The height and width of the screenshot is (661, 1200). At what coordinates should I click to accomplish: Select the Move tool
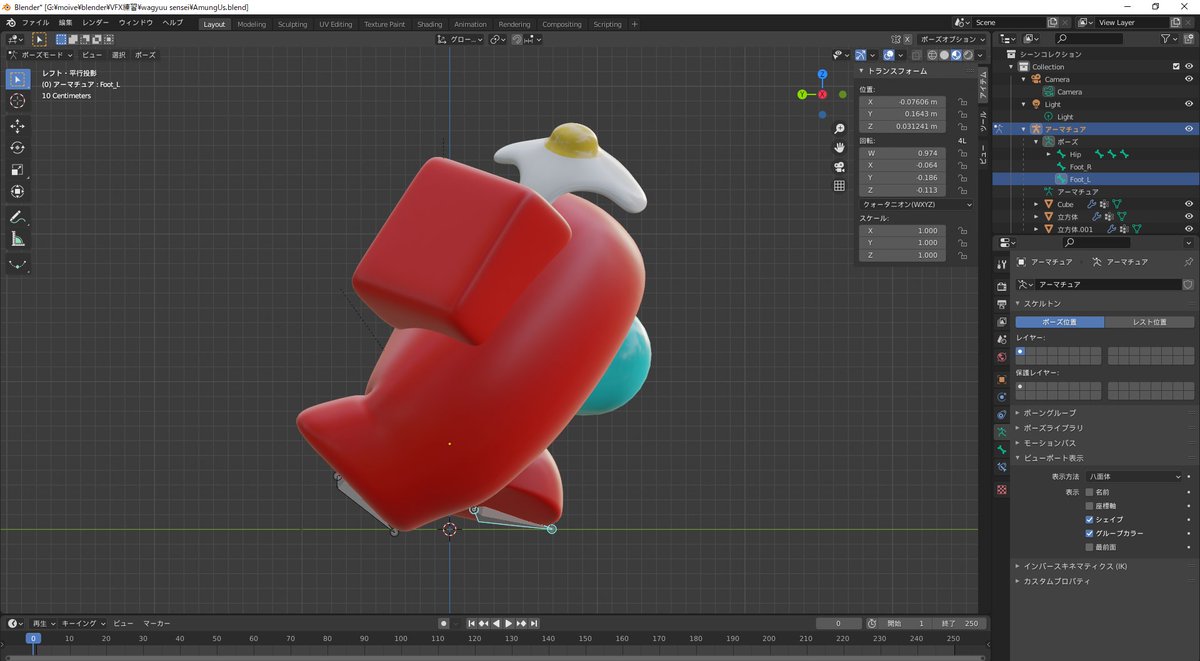(18, 125)
